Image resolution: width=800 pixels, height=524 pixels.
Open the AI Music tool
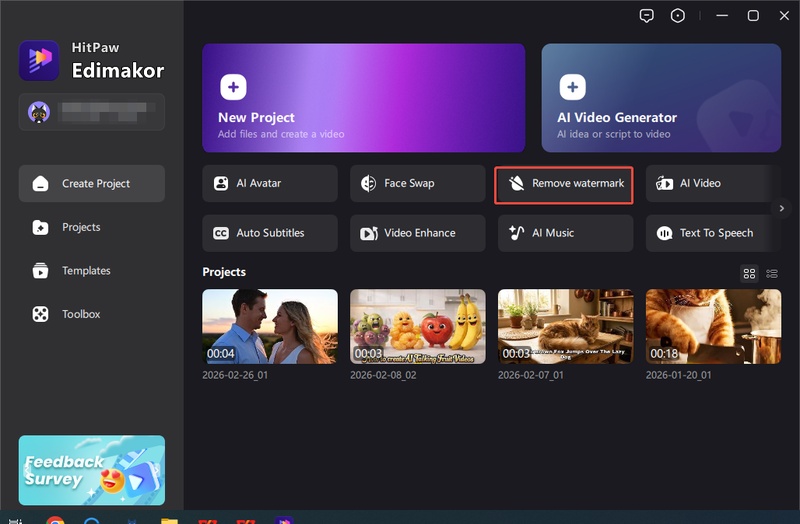[x=565, y=233]
